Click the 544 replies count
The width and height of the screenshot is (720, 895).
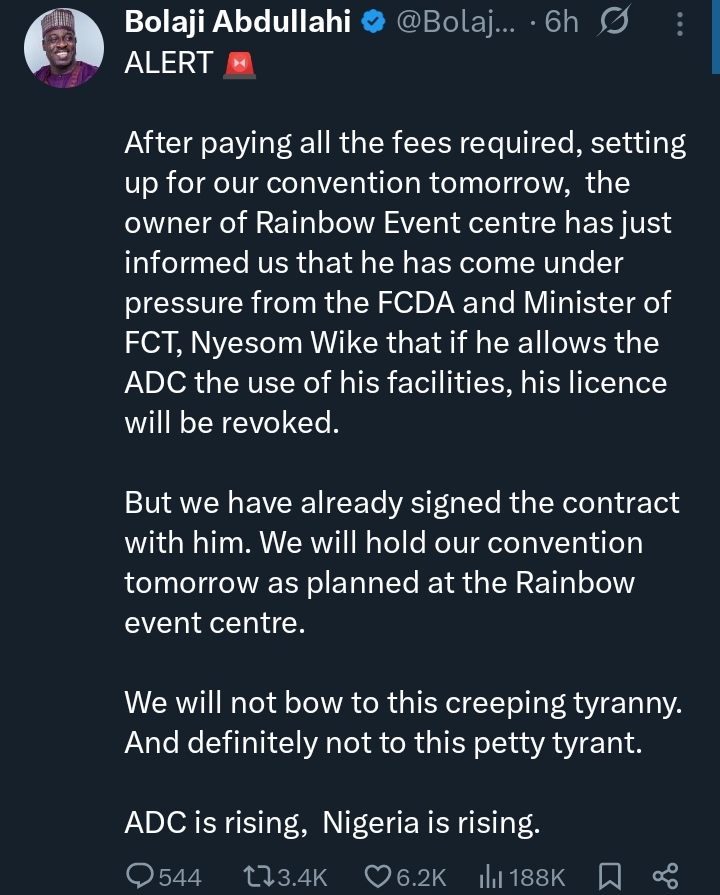pyautogui.click(x=180, y=877)
